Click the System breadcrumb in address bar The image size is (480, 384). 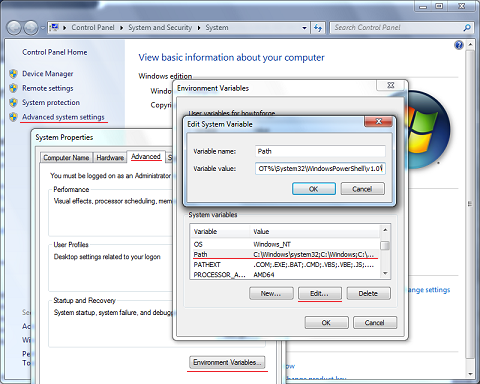[x=217, y=28]
